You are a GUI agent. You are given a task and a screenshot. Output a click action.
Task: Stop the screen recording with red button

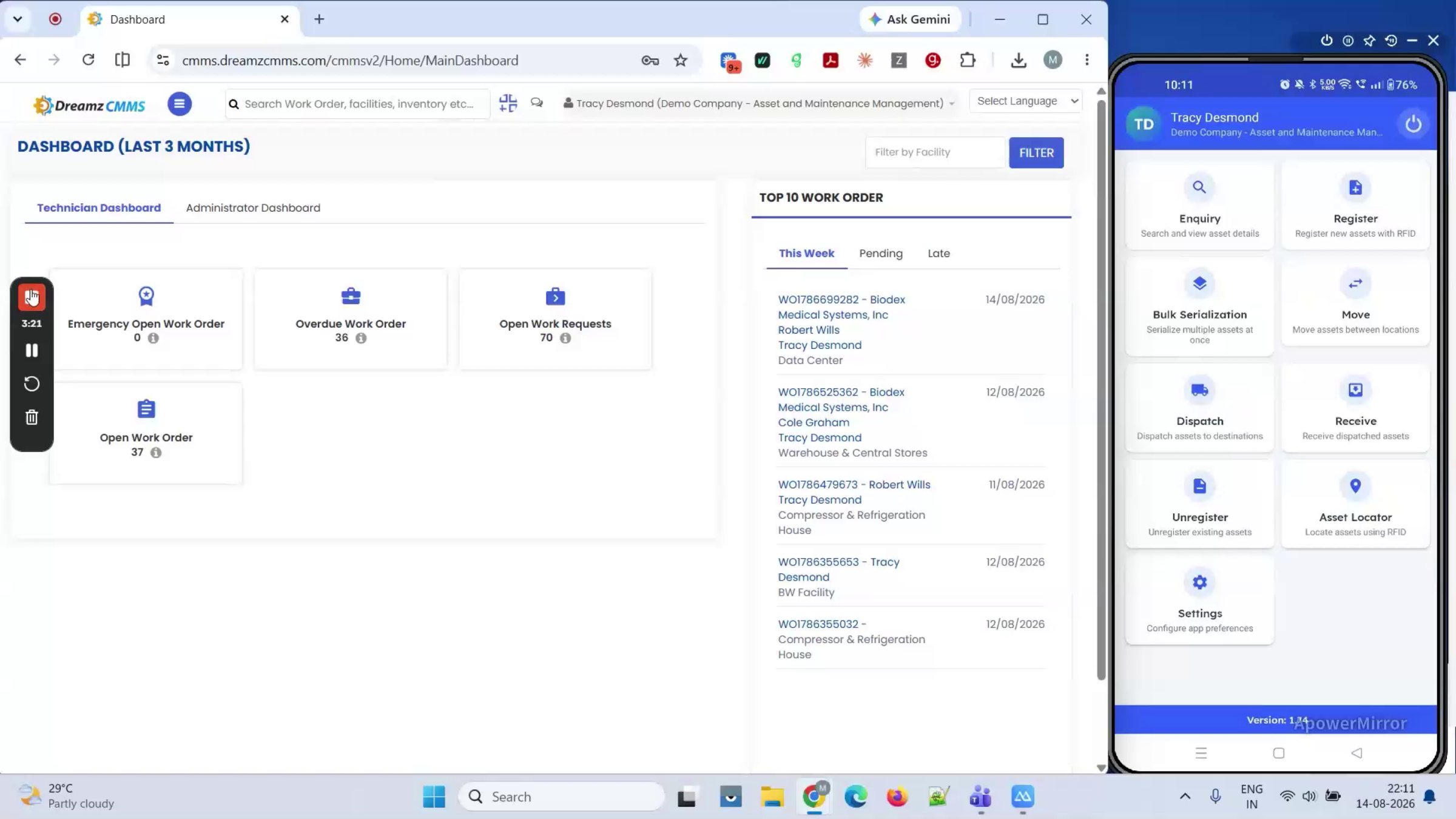32,297
